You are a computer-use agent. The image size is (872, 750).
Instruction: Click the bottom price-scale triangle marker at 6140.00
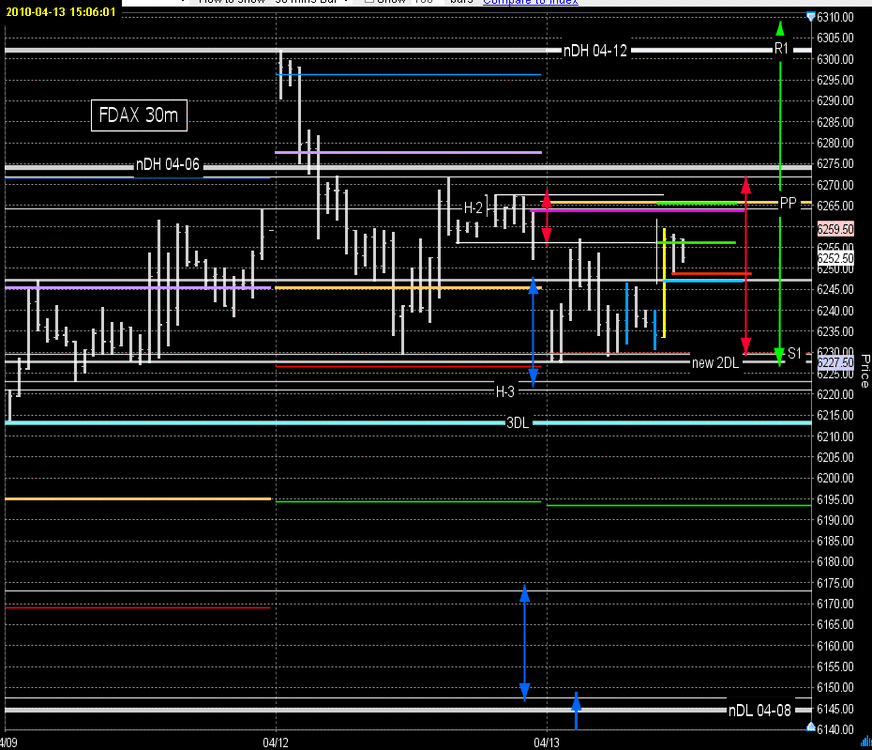(x=811, y=727)
